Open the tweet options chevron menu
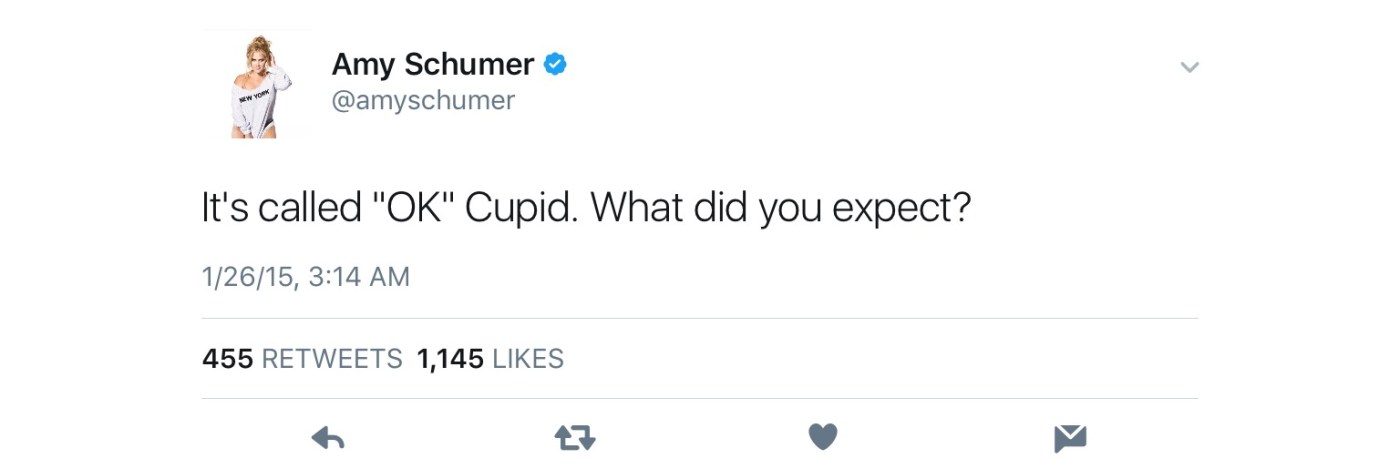Image resolution: width=1400 pixels, height=469 pixels. coord(1189,68)
